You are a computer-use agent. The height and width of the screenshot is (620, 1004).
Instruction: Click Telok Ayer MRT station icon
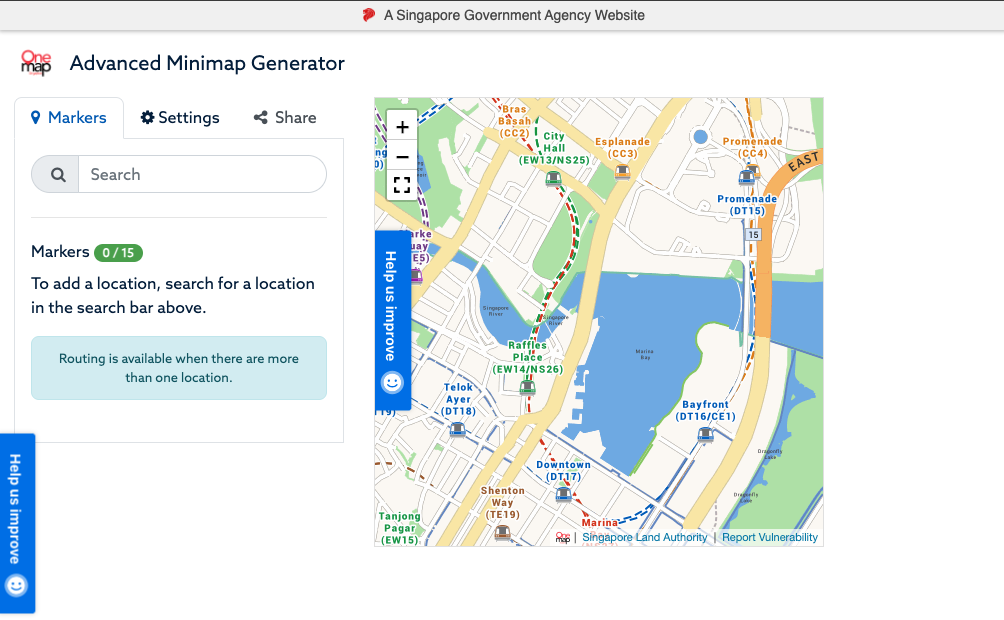tap(457, 429)
